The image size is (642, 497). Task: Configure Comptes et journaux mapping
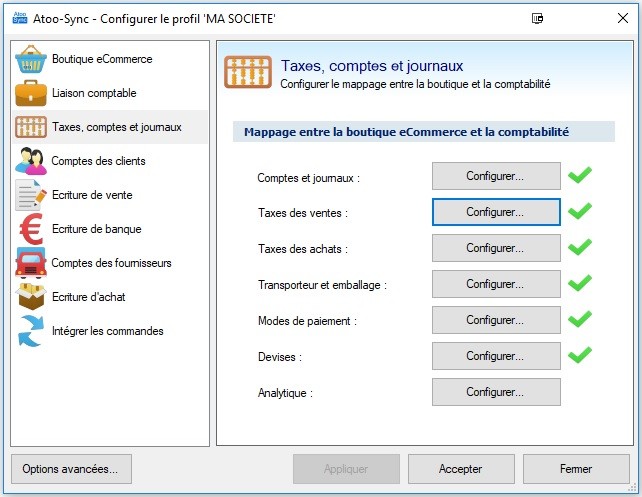click(496, 176)
